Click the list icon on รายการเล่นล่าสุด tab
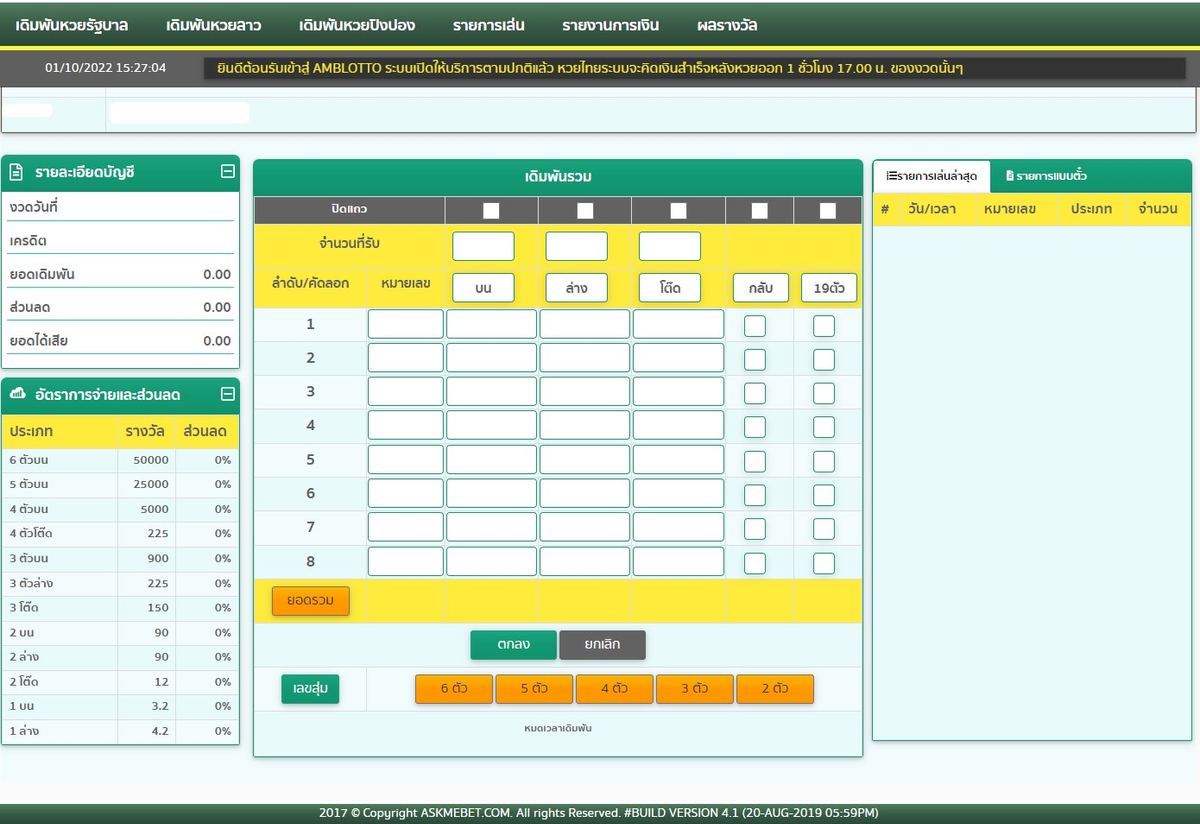Viewport: 1200px width, 824px height. pos(890,176)
